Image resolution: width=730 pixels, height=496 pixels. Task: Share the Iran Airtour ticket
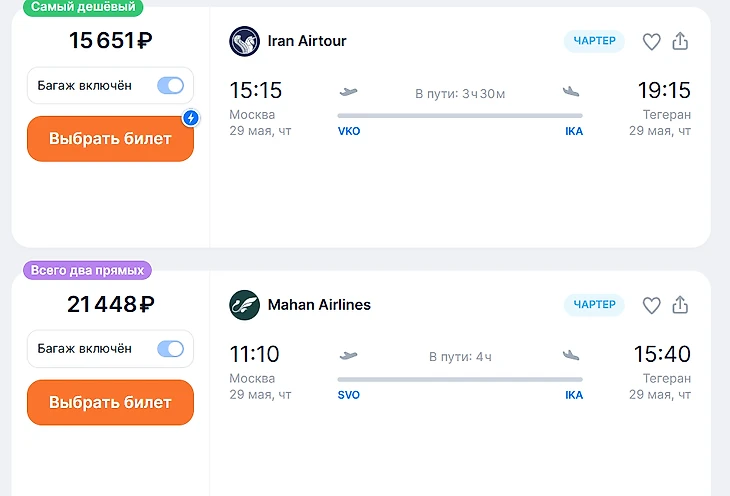681,42
